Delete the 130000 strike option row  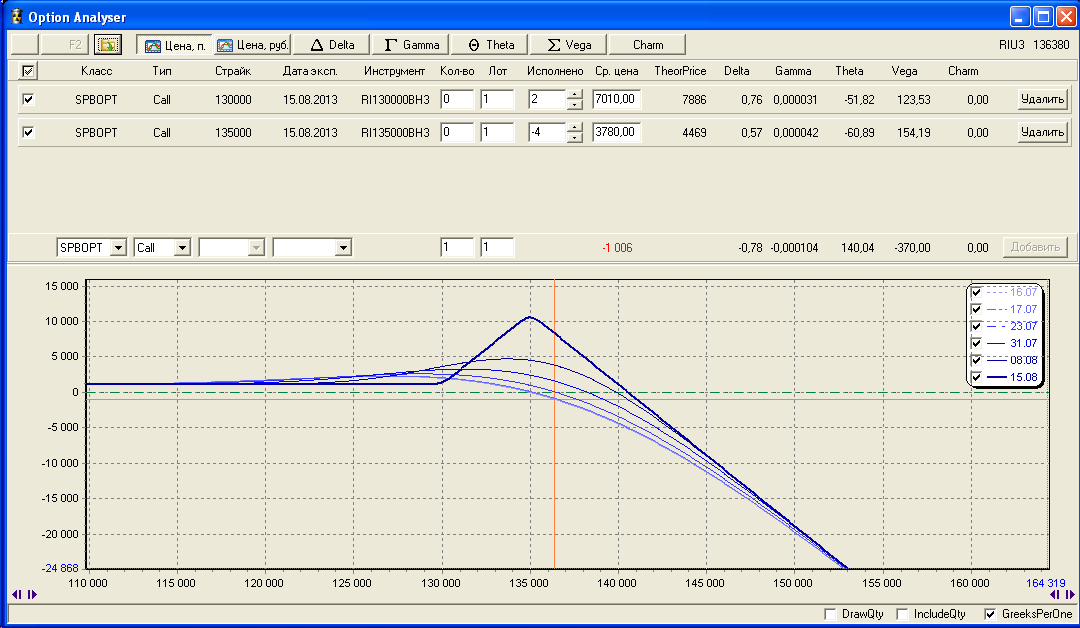pyautogui.click(x=1043, y=99)
